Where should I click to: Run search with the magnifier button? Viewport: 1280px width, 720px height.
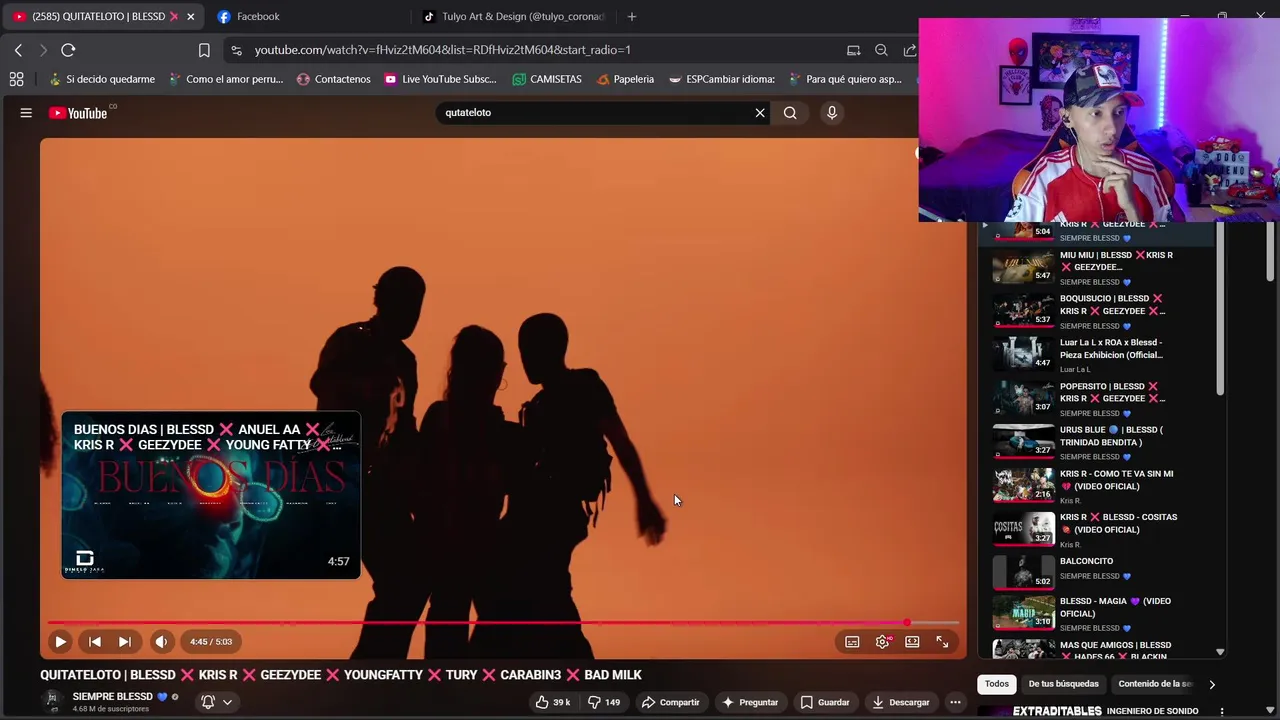pos(790,113)
